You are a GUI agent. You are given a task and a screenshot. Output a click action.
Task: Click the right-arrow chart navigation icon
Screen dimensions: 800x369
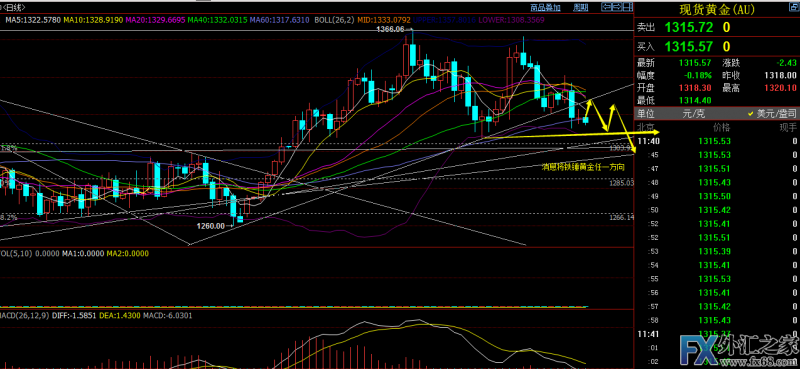tap(617, 7)
